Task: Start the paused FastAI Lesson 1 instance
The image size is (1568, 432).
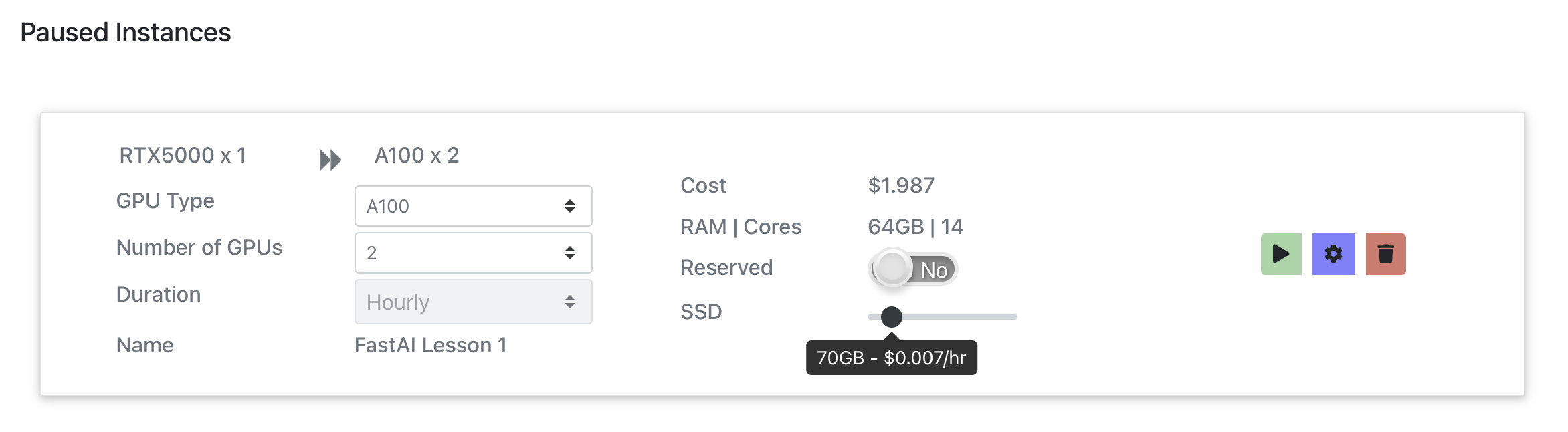Action: pos(1281,254)
